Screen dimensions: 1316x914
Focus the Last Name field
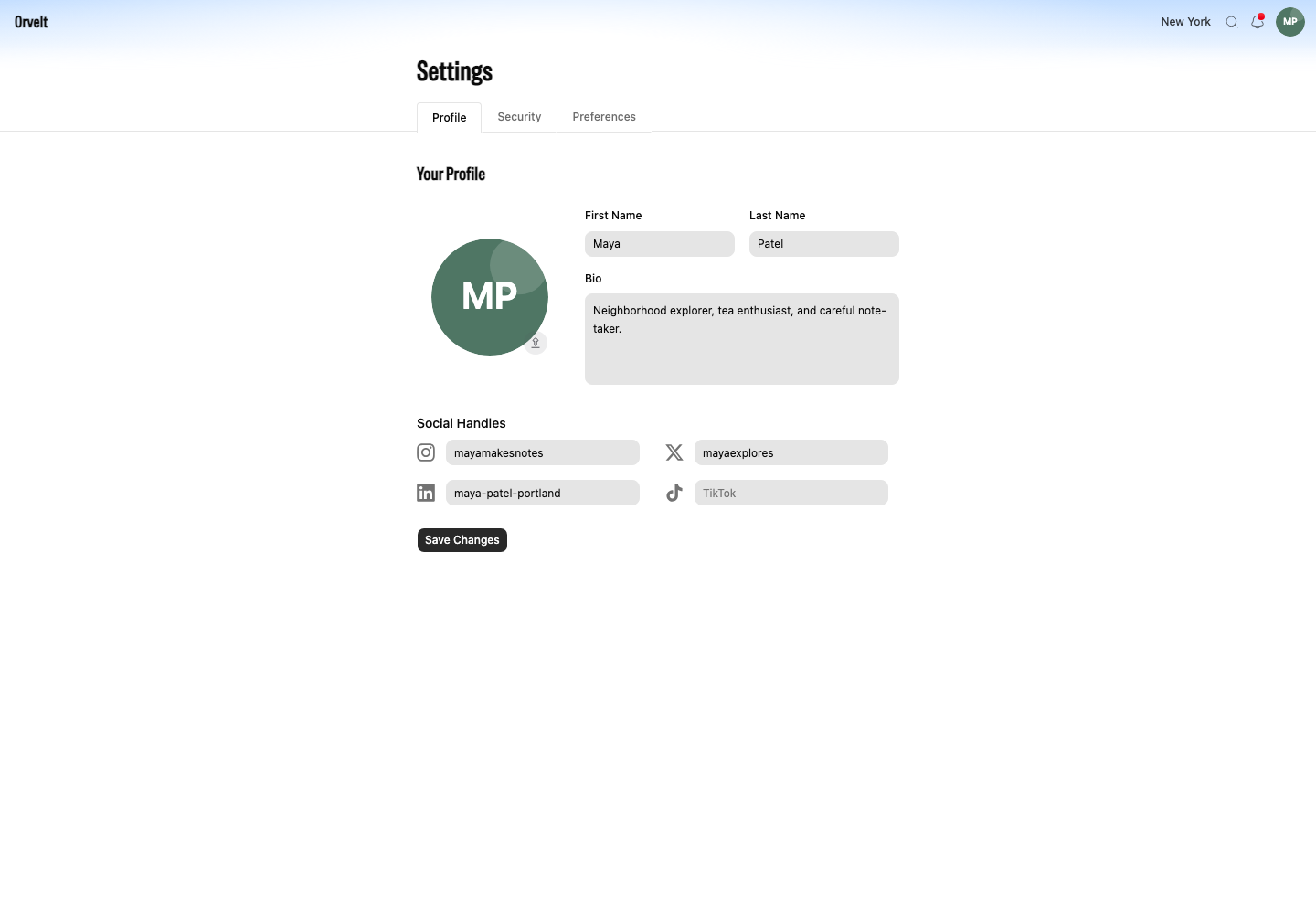click(824, 244)
